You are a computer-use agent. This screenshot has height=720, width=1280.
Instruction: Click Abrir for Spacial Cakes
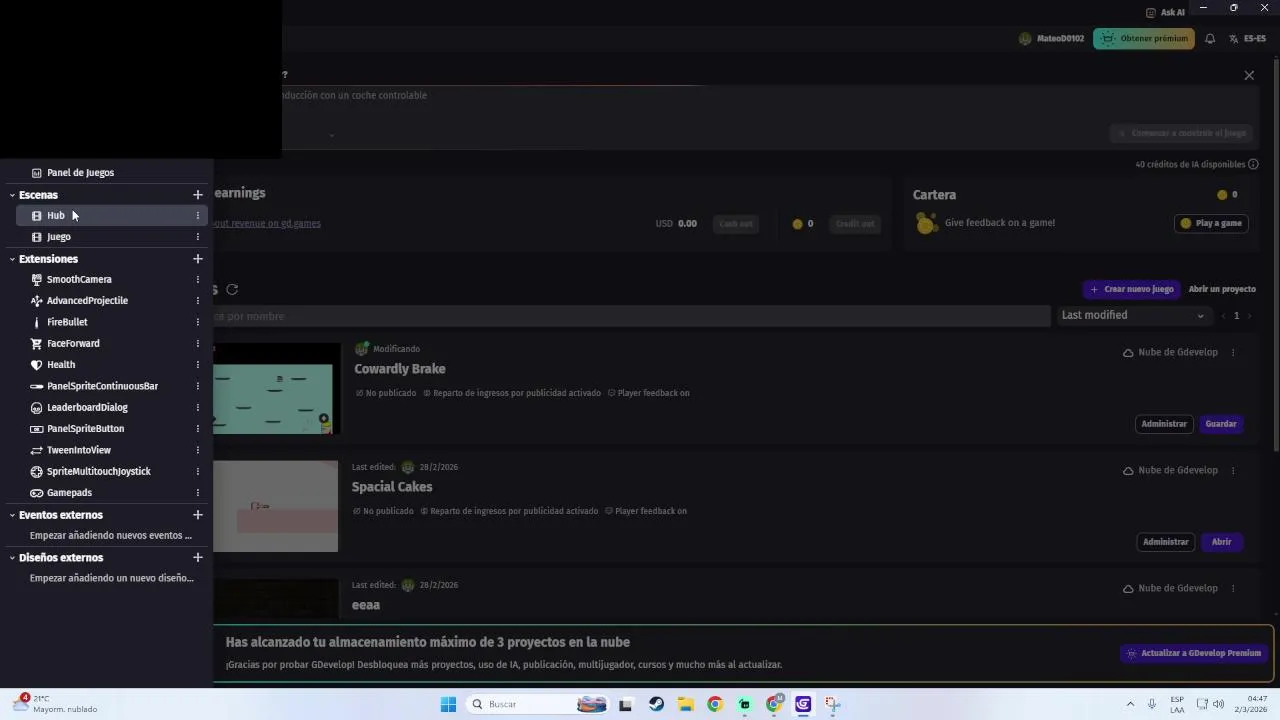(x=1221, y=542)
